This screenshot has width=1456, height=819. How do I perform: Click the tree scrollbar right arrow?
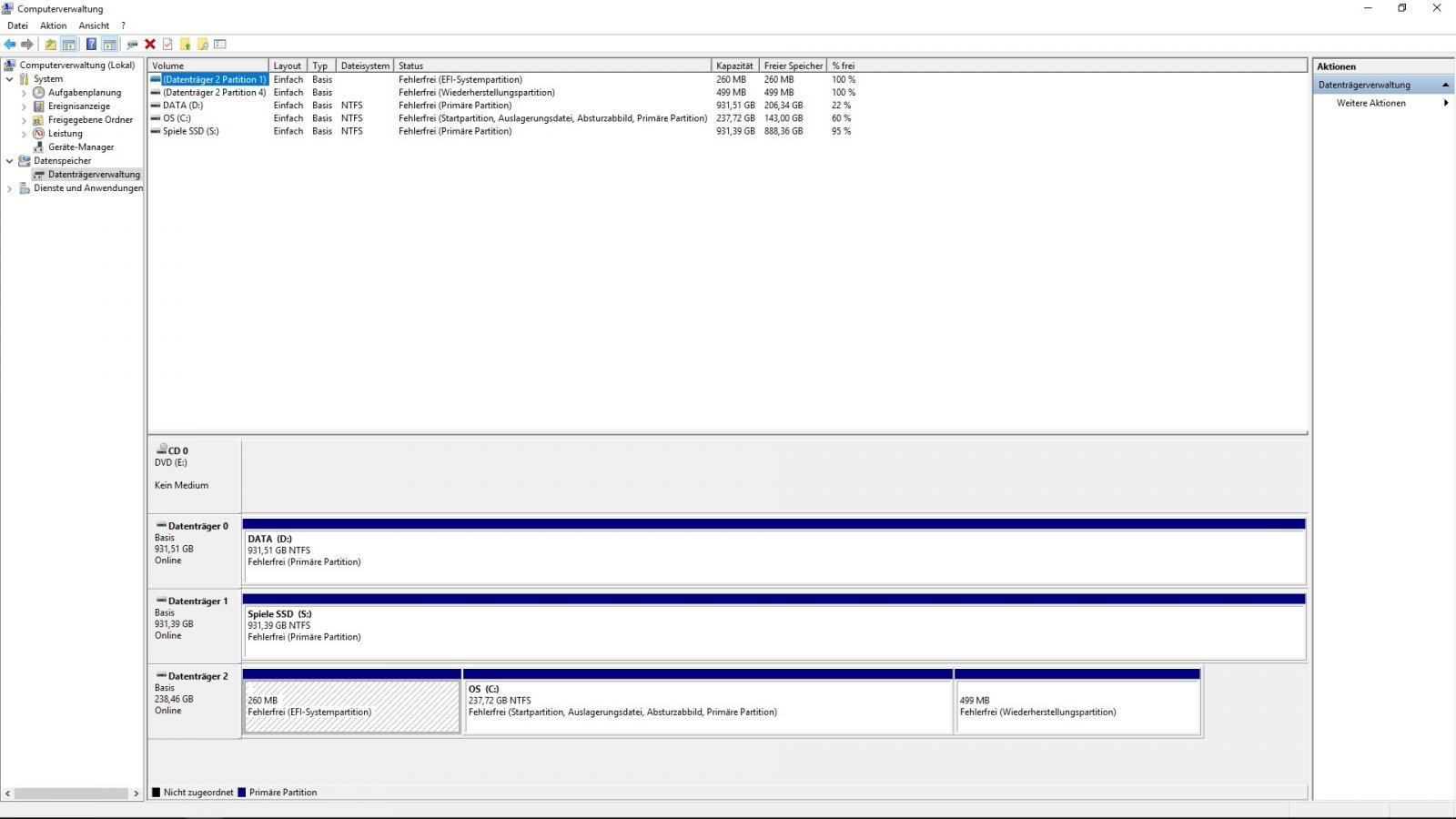136,794
